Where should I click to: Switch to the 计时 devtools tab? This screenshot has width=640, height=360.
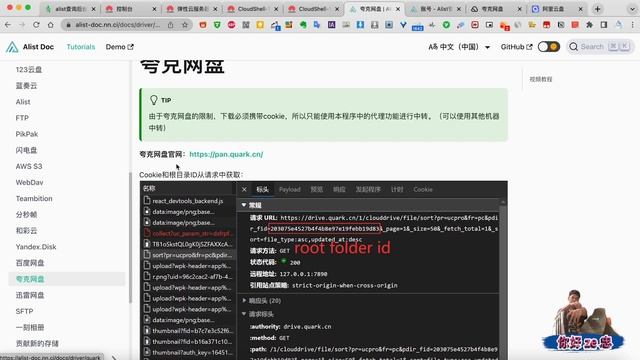(397, 189)
